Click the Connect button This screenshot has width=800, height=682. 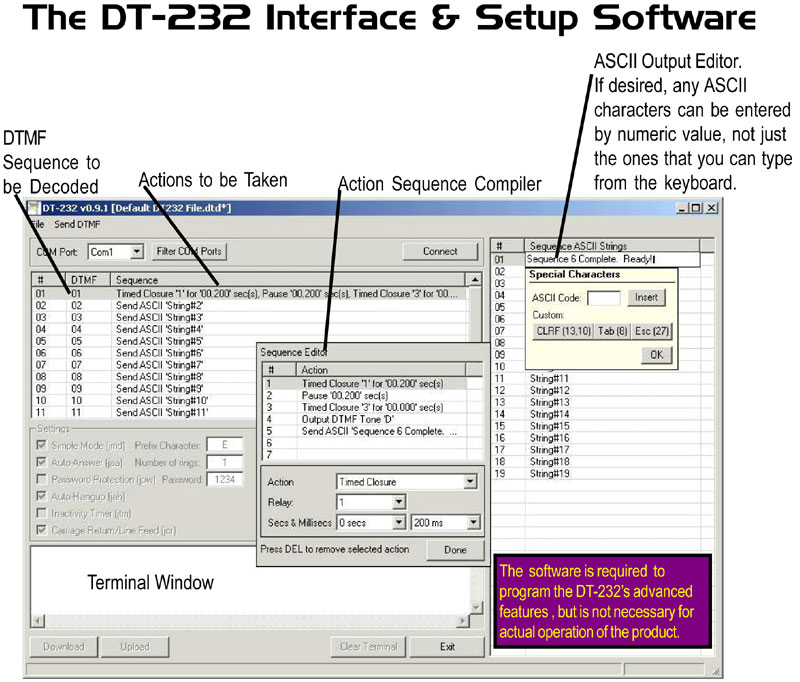click(x=439, y=251)
